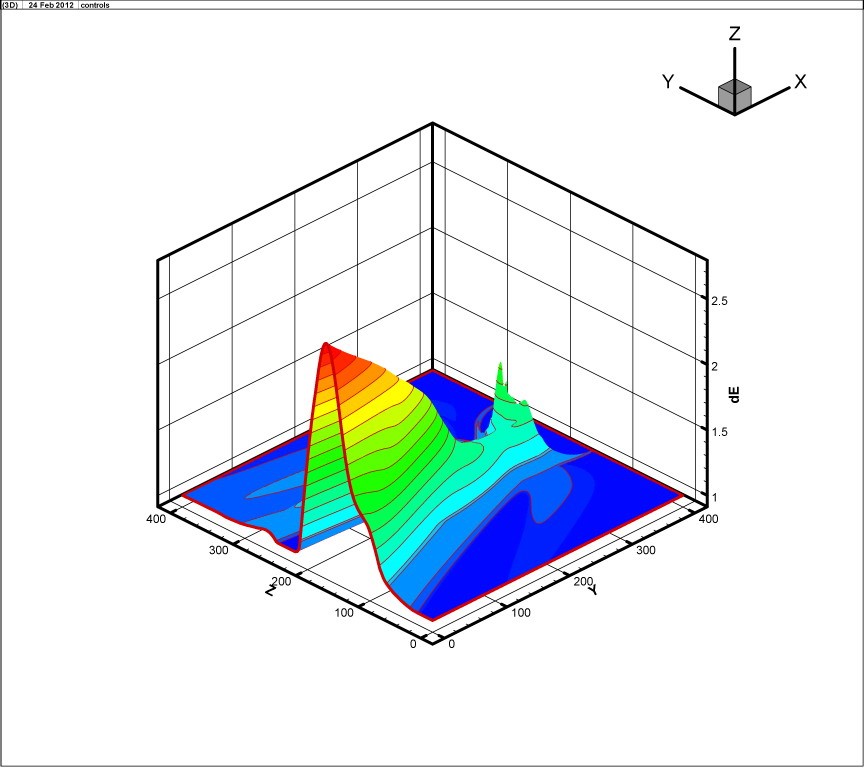Click the Z label on orientation axes
The image size is (864, 768).
[x=734, y=34]
